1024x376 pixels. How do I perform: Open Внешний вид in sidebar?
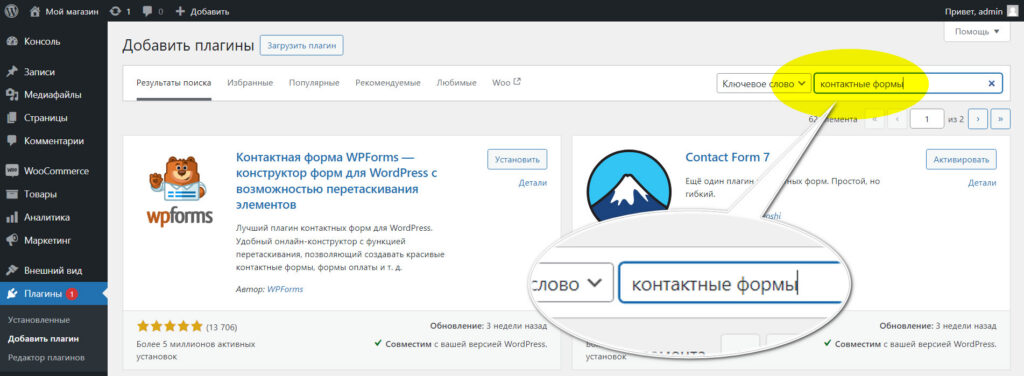click(54, 270)
